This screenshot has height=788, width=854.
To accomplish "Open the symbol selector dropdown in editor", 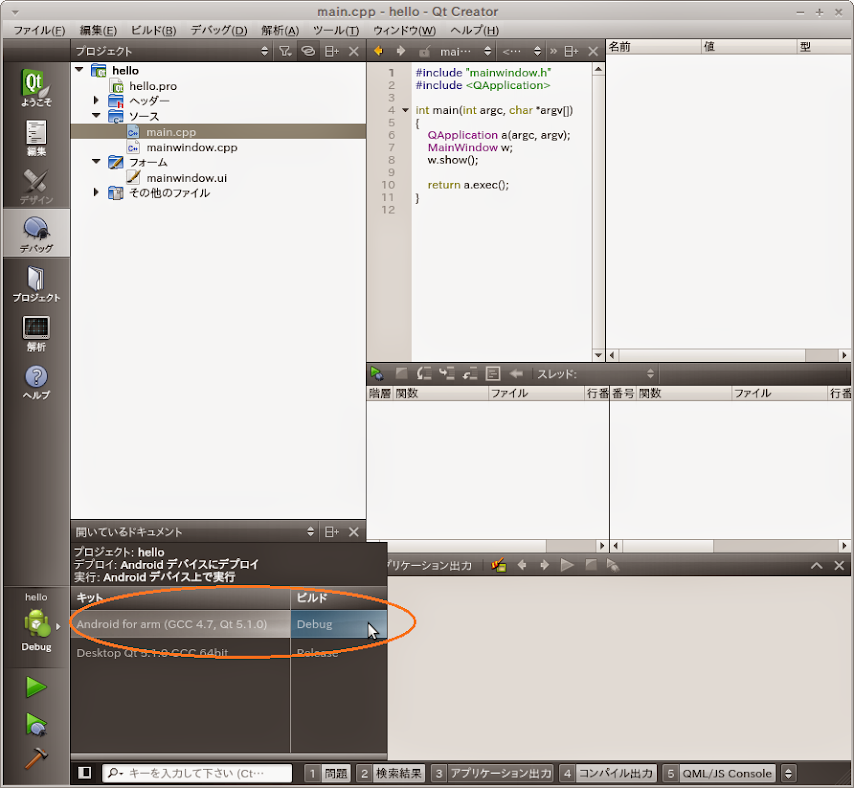I will click(521, 51).
